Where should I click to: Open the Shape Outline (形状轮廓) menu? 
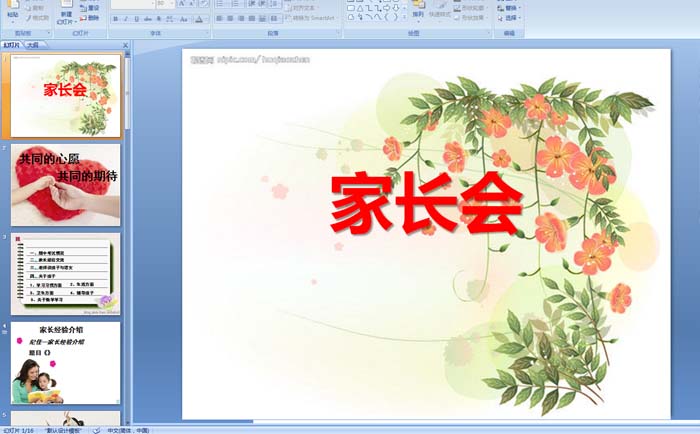click(x=470, y=8)
